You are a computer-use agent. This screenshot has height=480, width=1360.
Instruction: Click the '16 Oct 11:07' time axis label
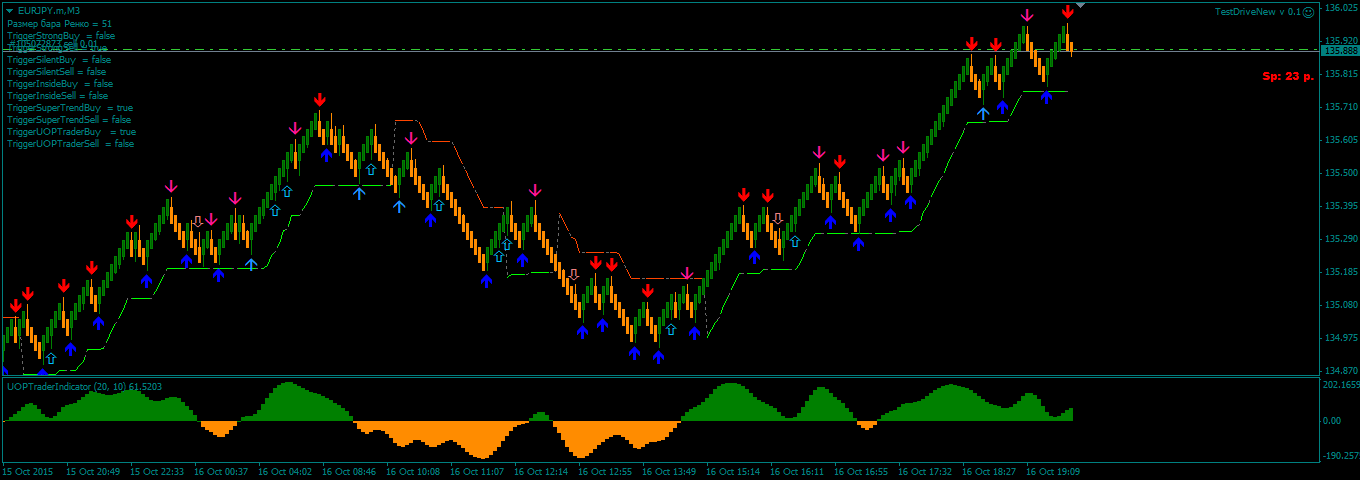[476, 471]
